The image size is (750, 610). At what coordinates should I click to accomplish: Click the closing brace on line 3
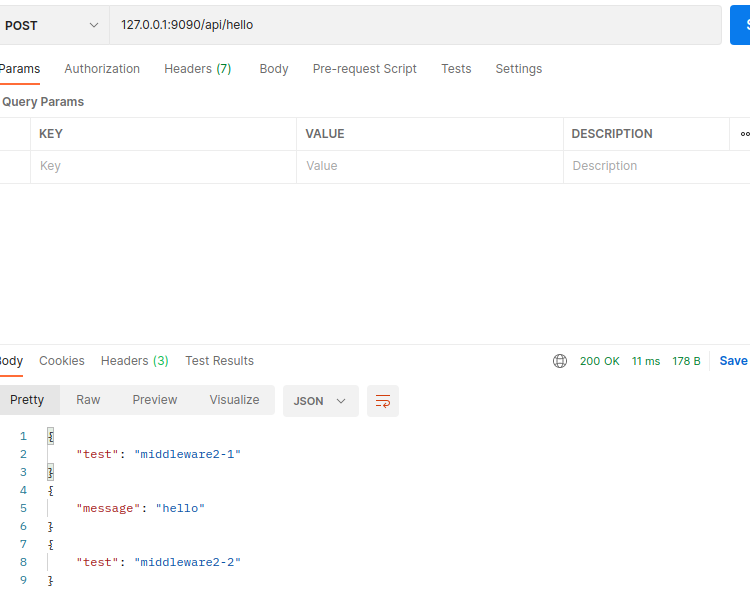click(51, 472)
